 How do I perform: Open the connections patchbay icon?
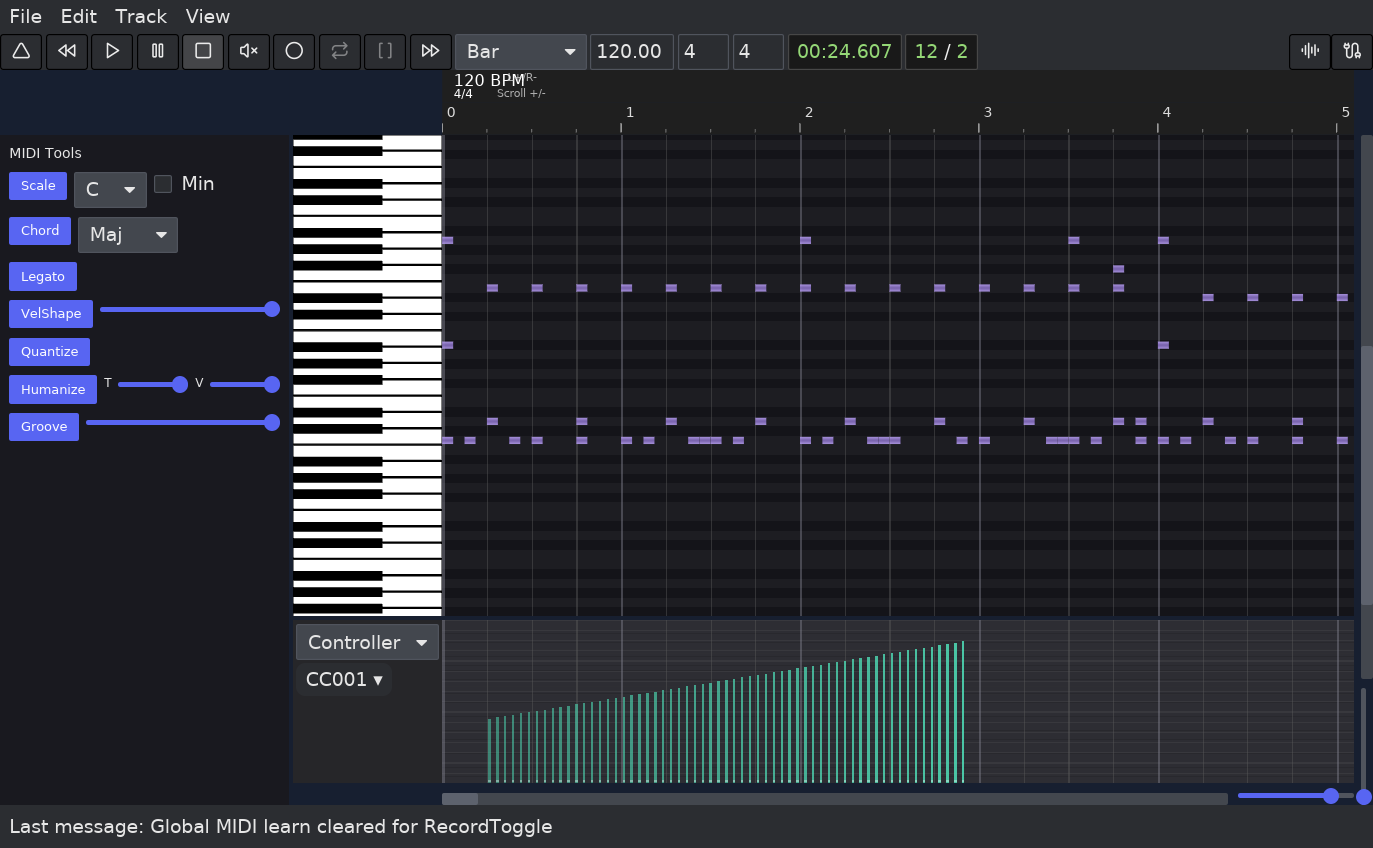(1352, 51)
